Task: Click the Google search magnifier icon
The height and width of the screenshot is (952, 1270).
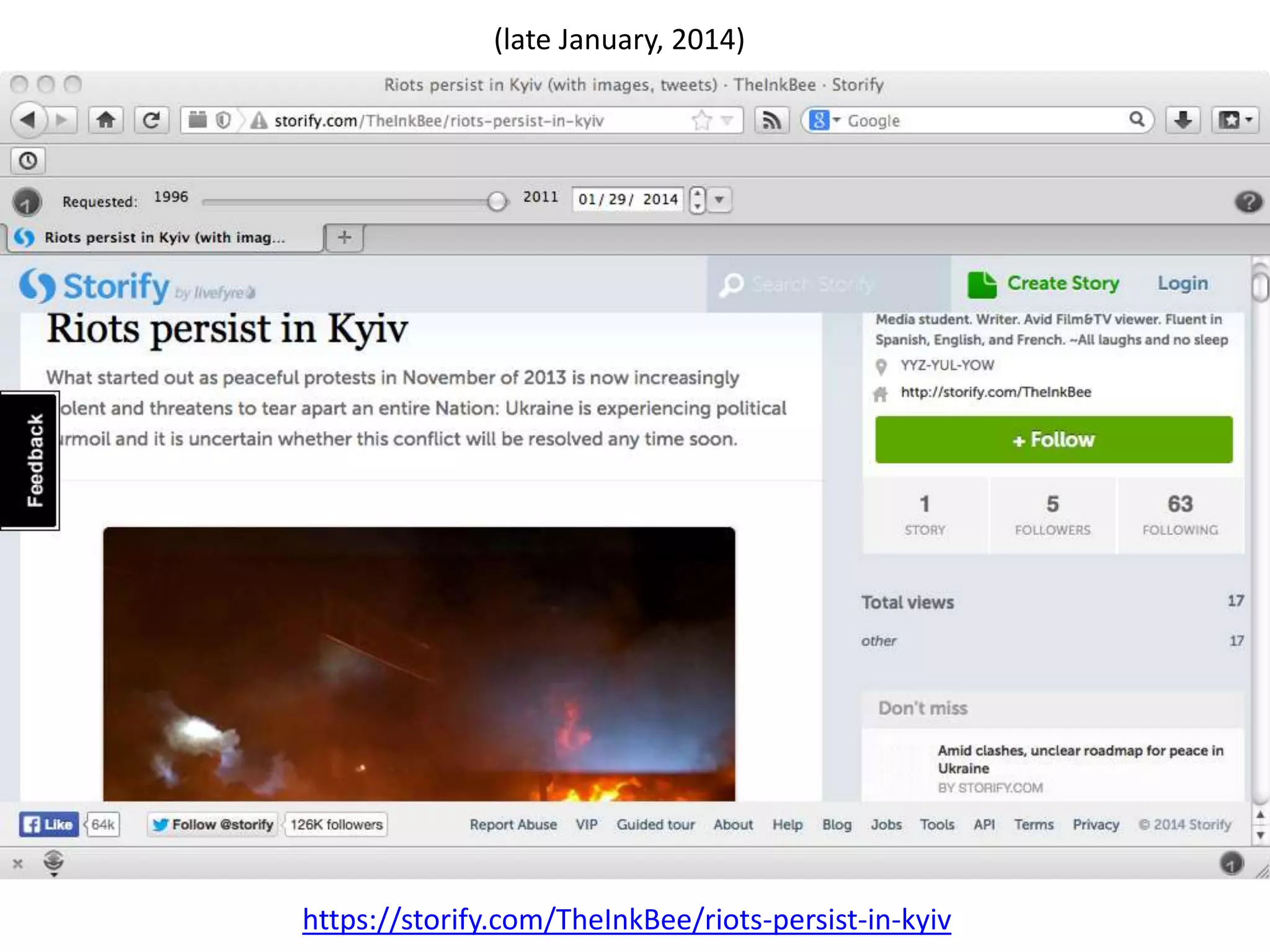Action: [x=1136, y=119]
